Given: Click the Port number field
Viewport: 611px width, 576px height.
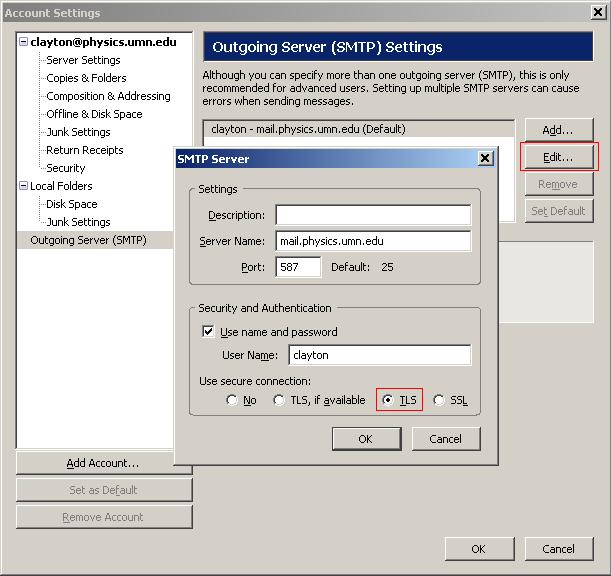Looking at the screenshot, I should pos(298,267).
